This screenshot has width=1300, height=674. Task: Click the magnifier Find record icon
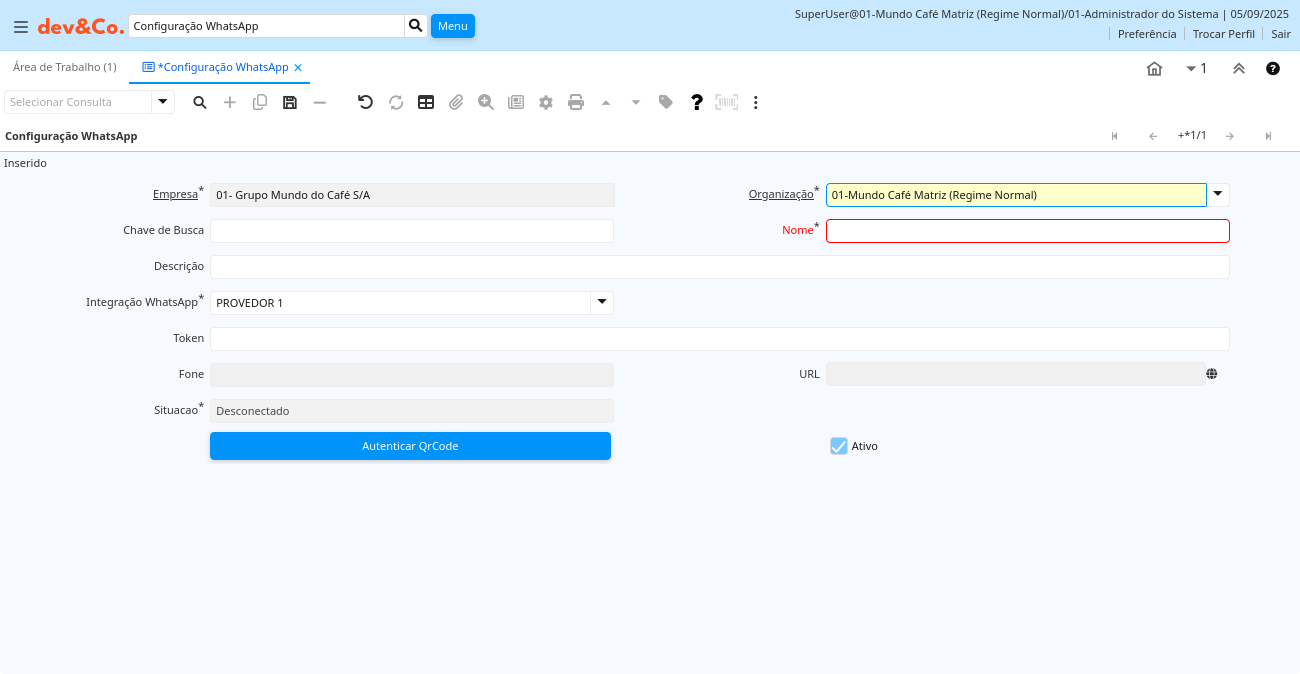coord(200,102)
